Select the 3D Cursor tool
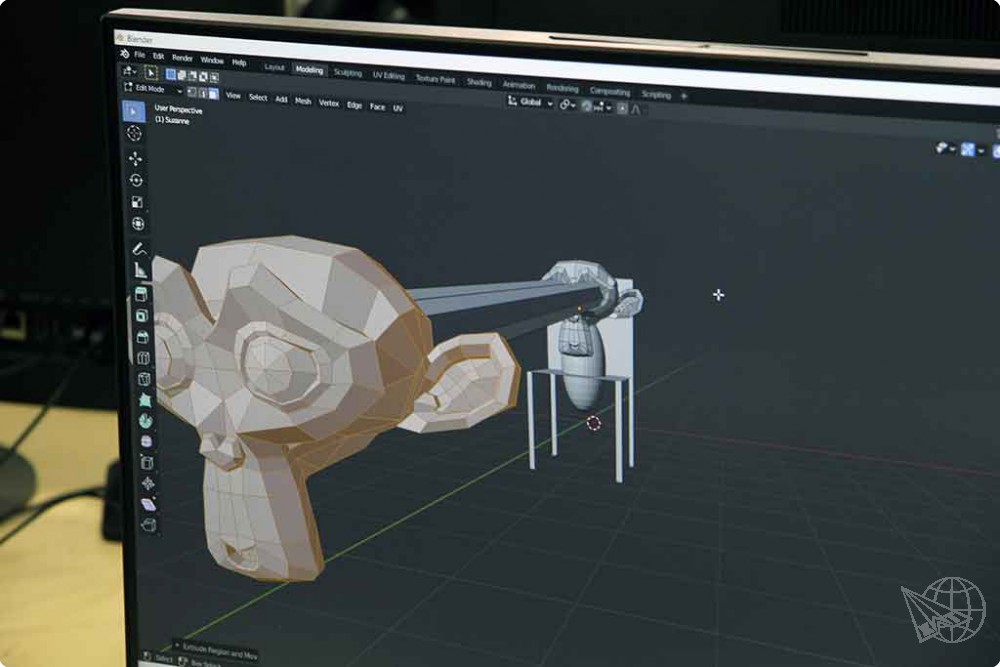 coord(134,133)
